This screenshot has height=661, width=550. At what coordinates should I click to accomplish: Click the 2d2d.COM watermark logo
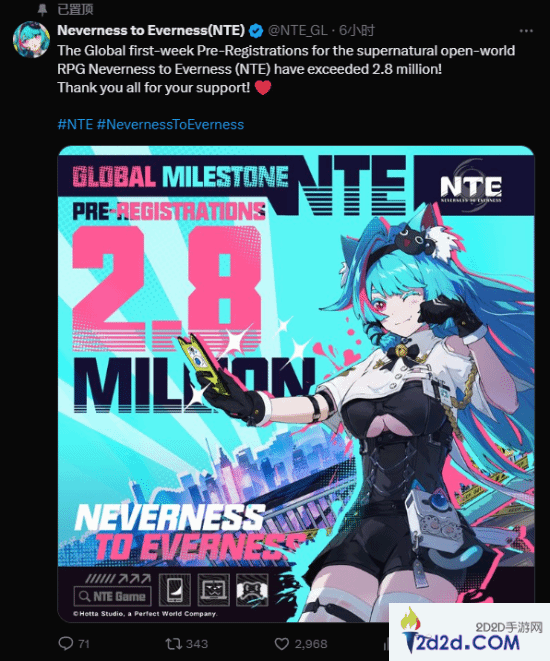pyautogui.click(x=470, y=632)
